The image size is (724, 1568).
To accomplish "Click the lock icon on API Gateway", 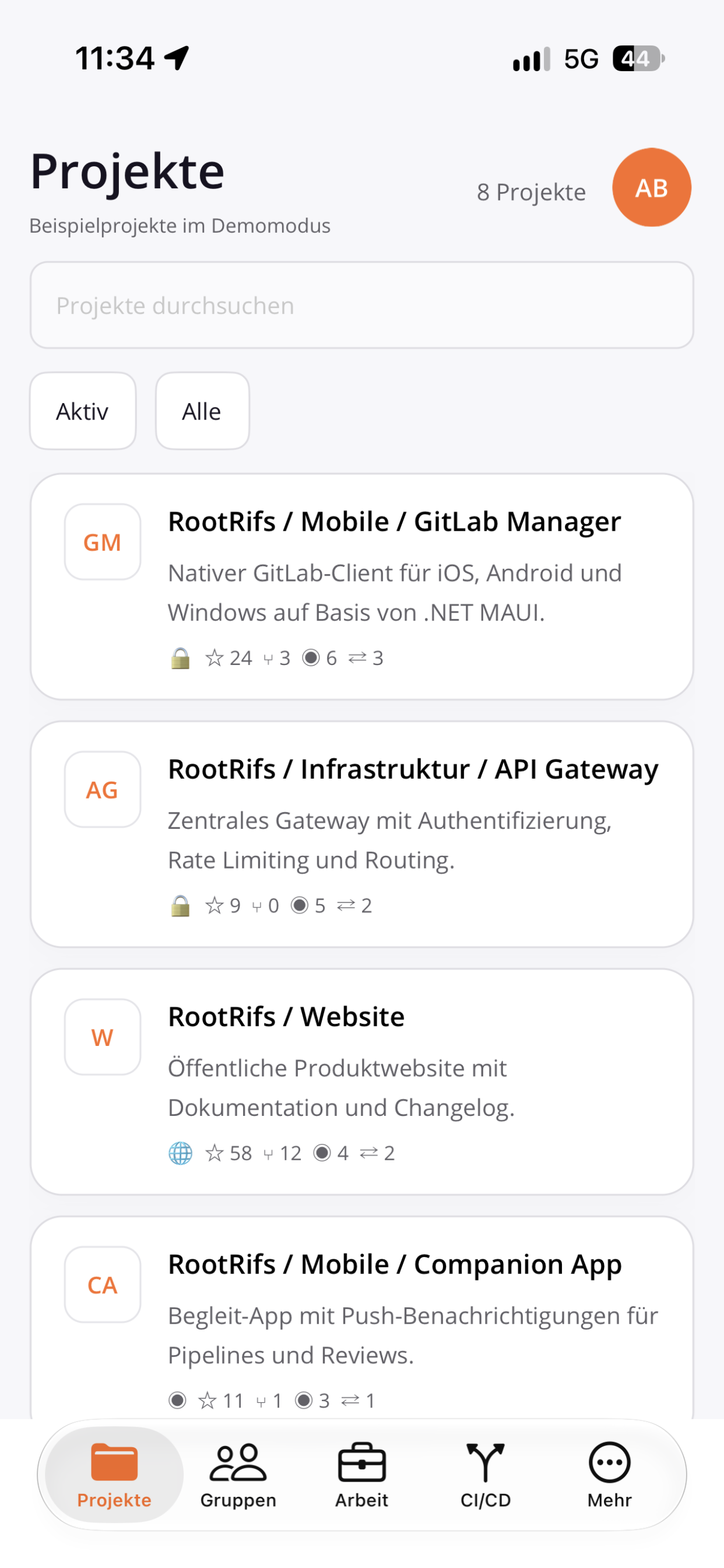I will tap(180, 906).
